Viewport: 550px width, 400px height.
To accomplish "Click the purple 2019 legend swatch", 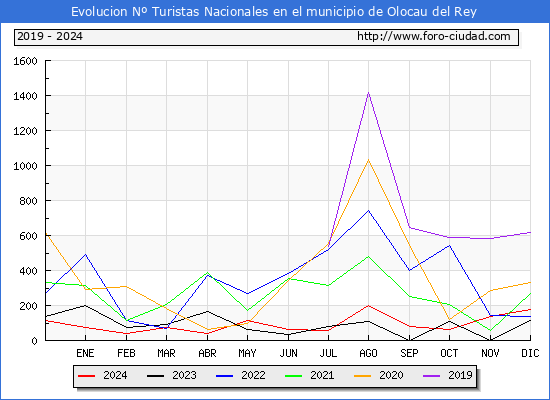I will (x=431, y=376).
